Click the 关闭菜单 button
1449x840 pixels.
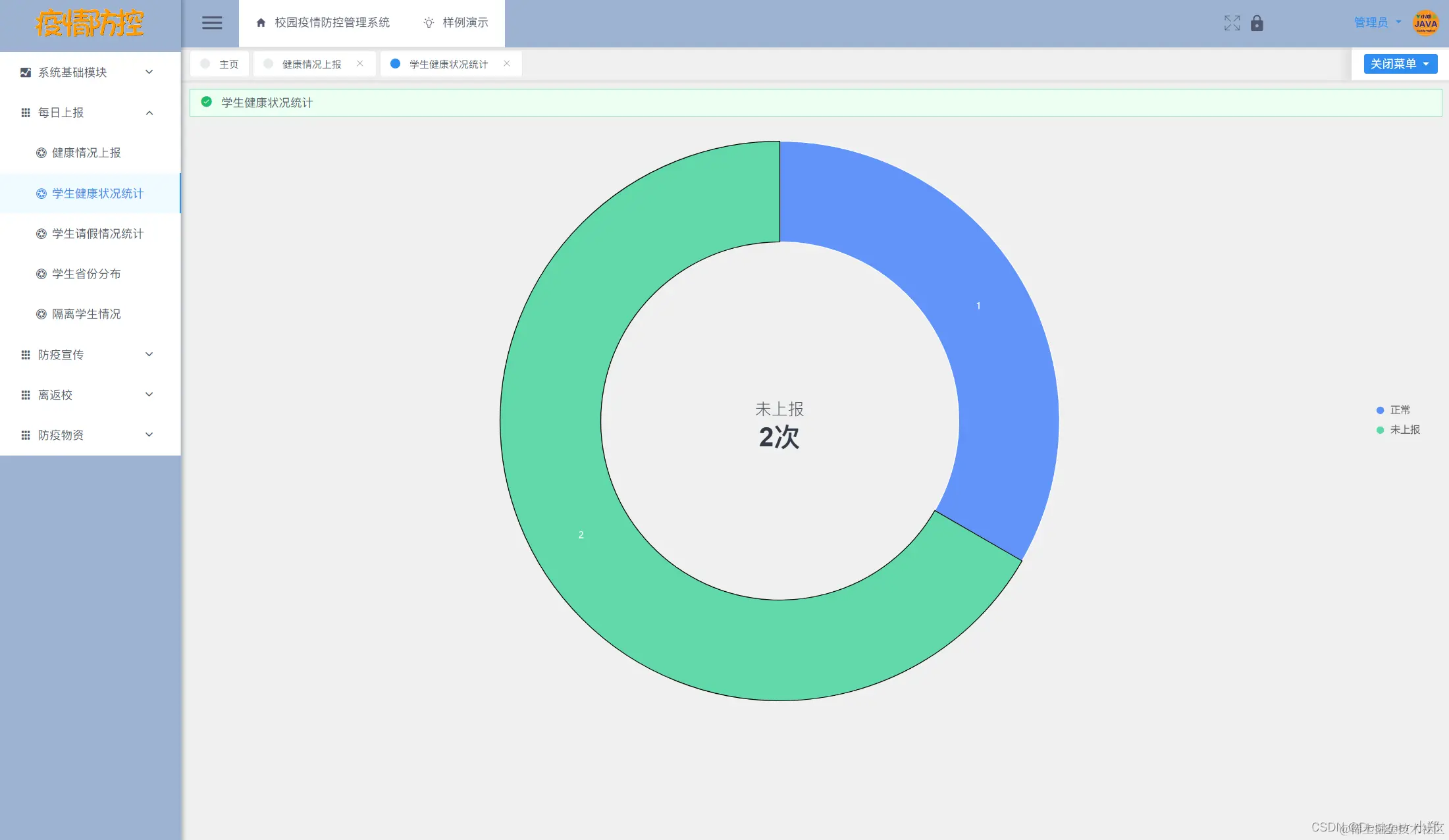coord(1400,64)
